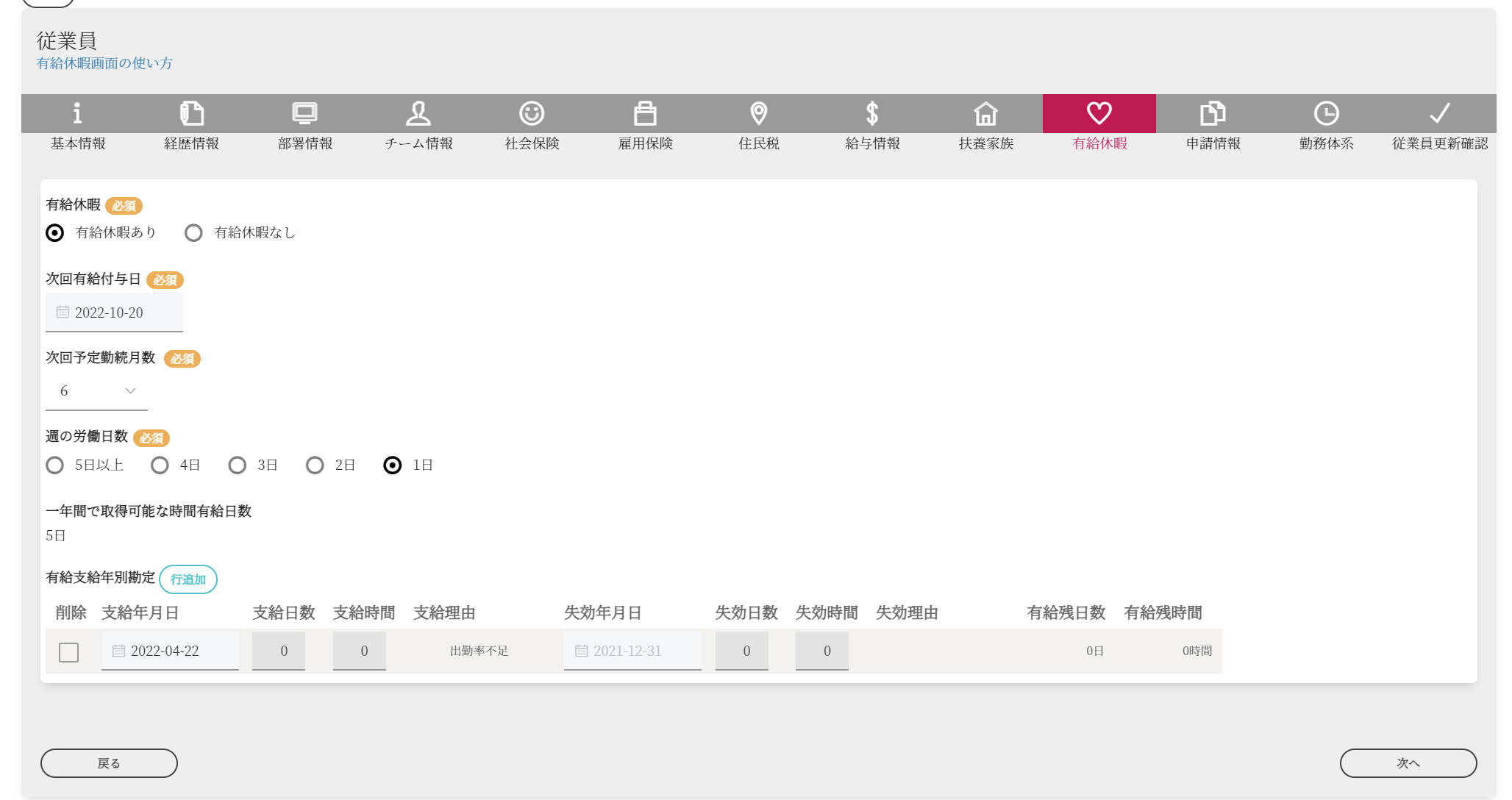Open the 有給休暇画面の使い方 help link

click(x=104, y=63)
